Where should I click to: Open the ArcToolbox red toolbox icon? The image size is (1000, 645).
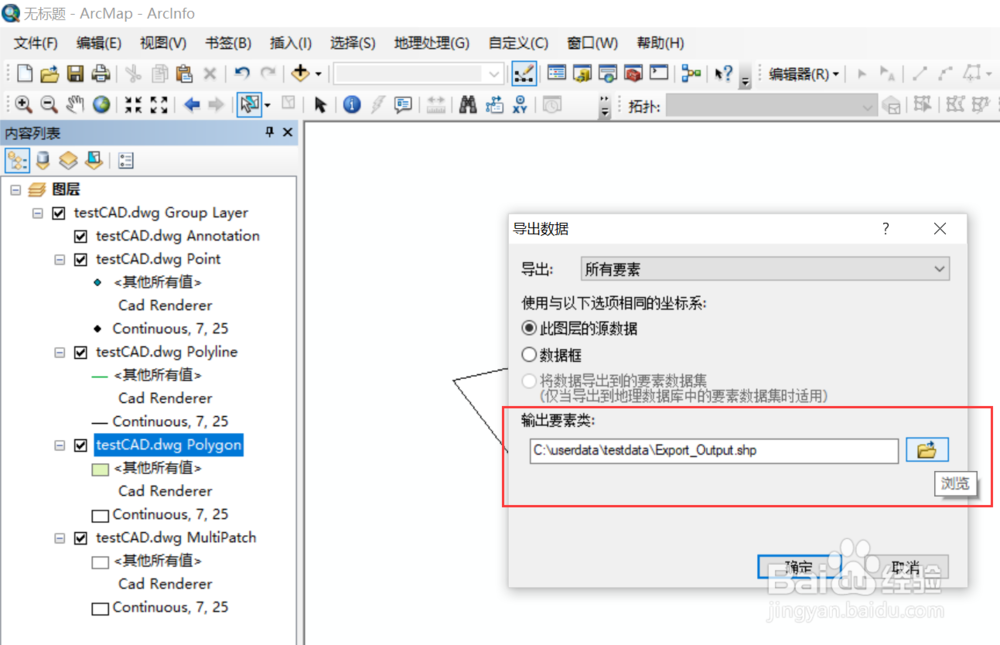(x=633, y=73)
